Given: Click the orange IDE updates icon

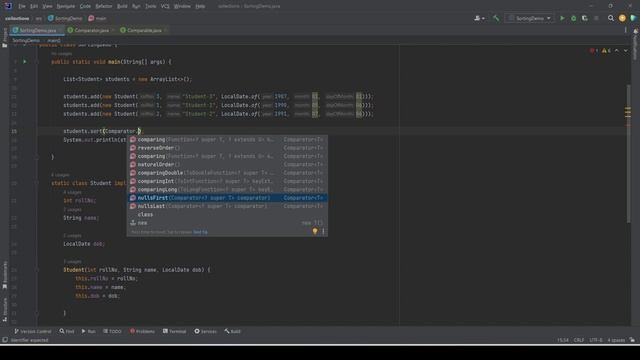Looking at the screenshot, I should pyautogui.click(x=622, y=18).
